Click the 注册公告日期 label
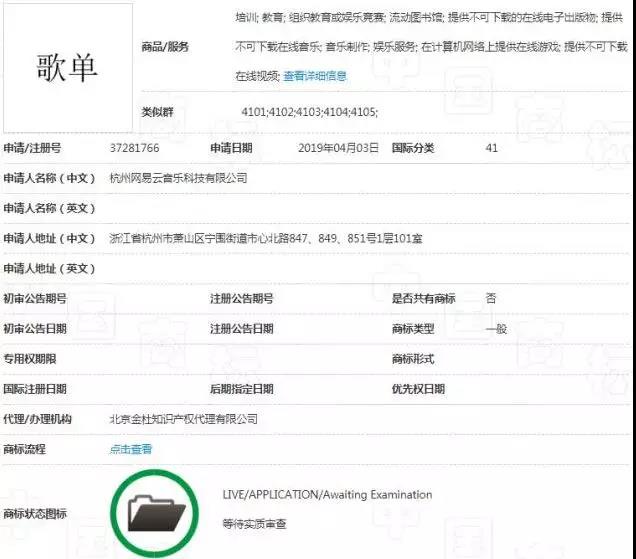Viewport: 636px width, 559px height. [x=242, y=329]
